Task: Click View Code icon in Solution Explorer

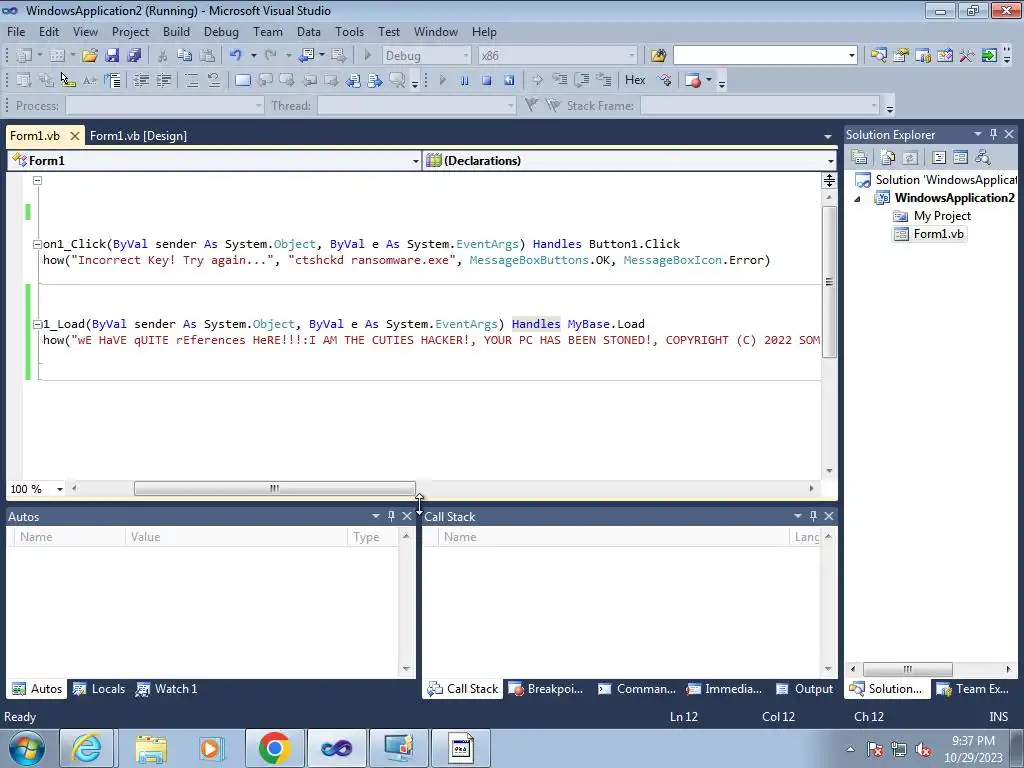Action: (939, 157)
